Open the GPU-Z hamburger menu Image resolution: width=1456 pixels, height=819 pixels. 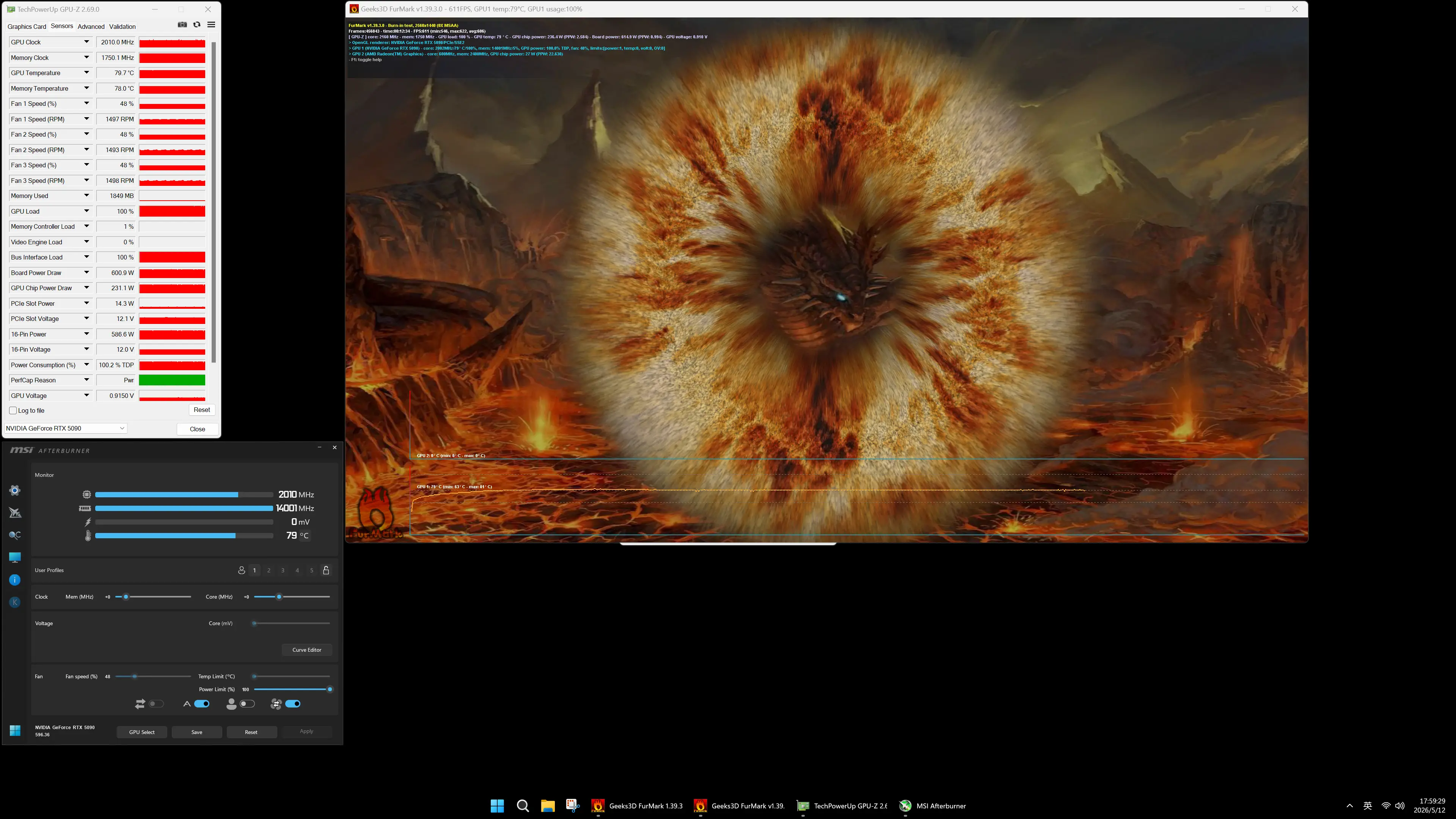211,25
